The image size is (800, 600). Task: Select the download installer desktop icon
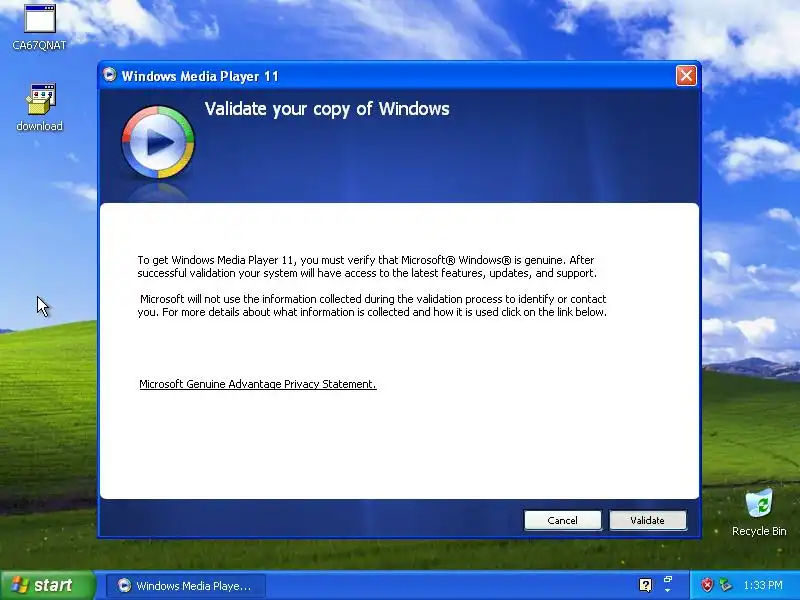coord(40,108)
